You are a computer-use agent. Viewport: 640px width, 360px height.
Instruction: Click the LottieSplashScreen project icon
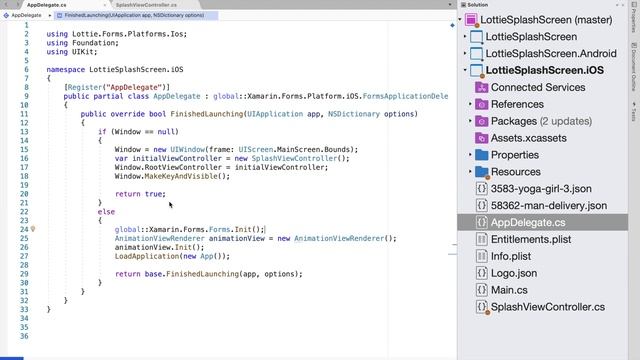(x=476, y=37)
